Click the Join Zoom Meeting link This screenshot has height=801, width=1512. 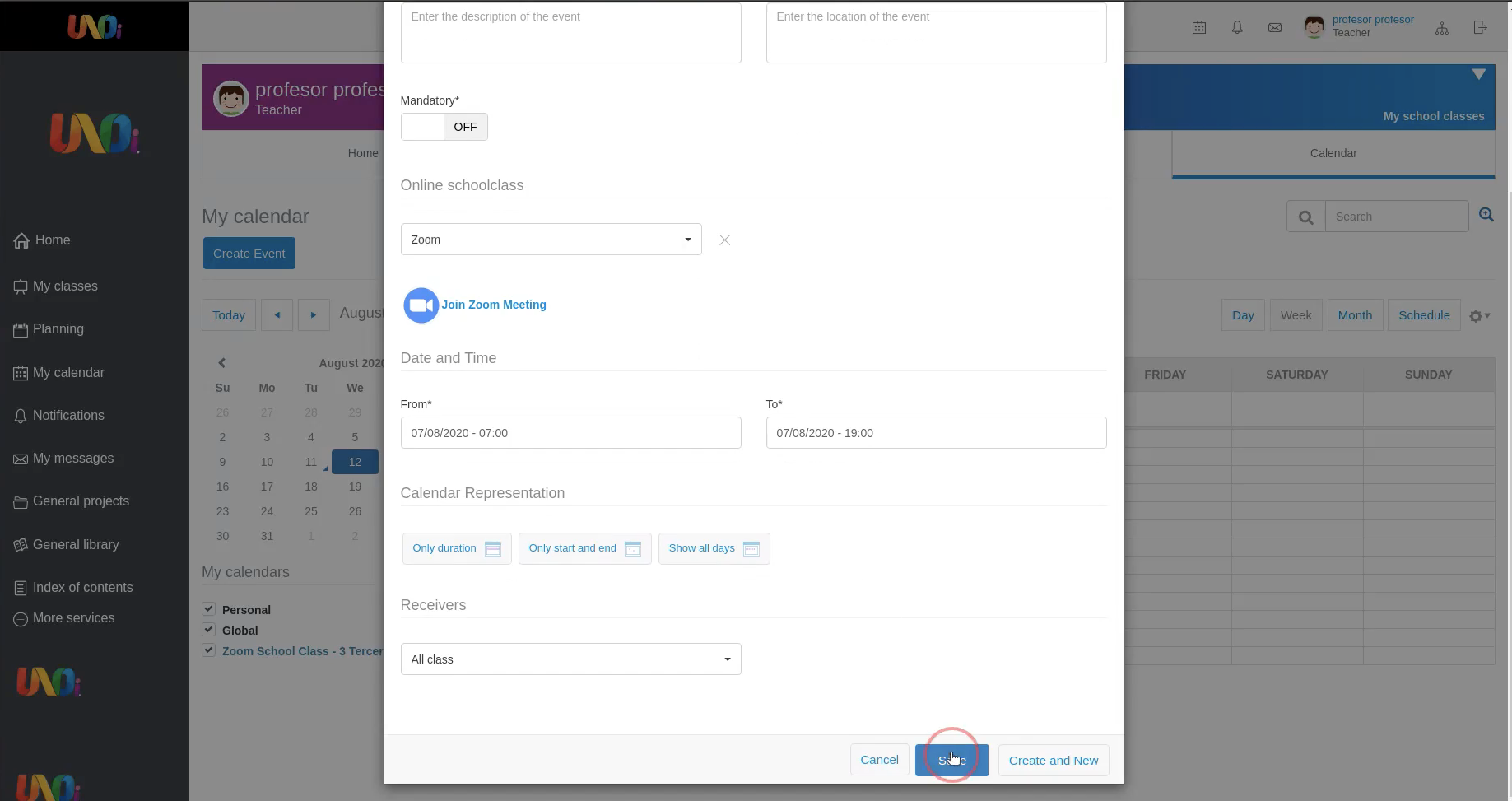pos(494,305)
